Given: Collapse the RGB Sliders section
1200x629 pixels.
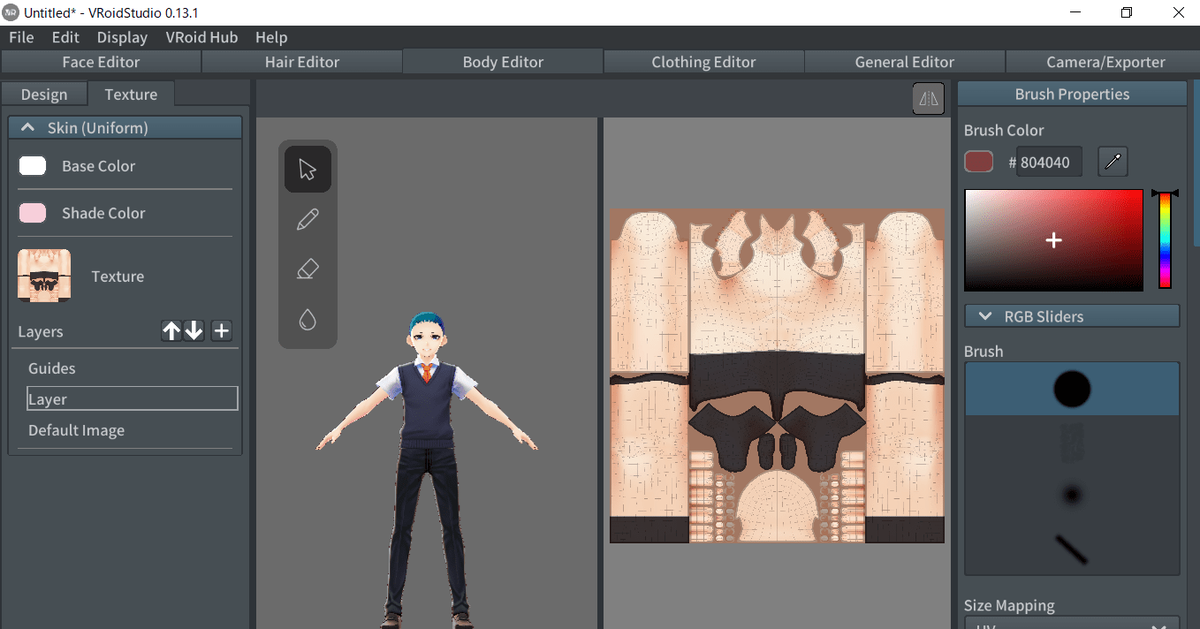Looking at the screenshot, I should point(1072,316).
